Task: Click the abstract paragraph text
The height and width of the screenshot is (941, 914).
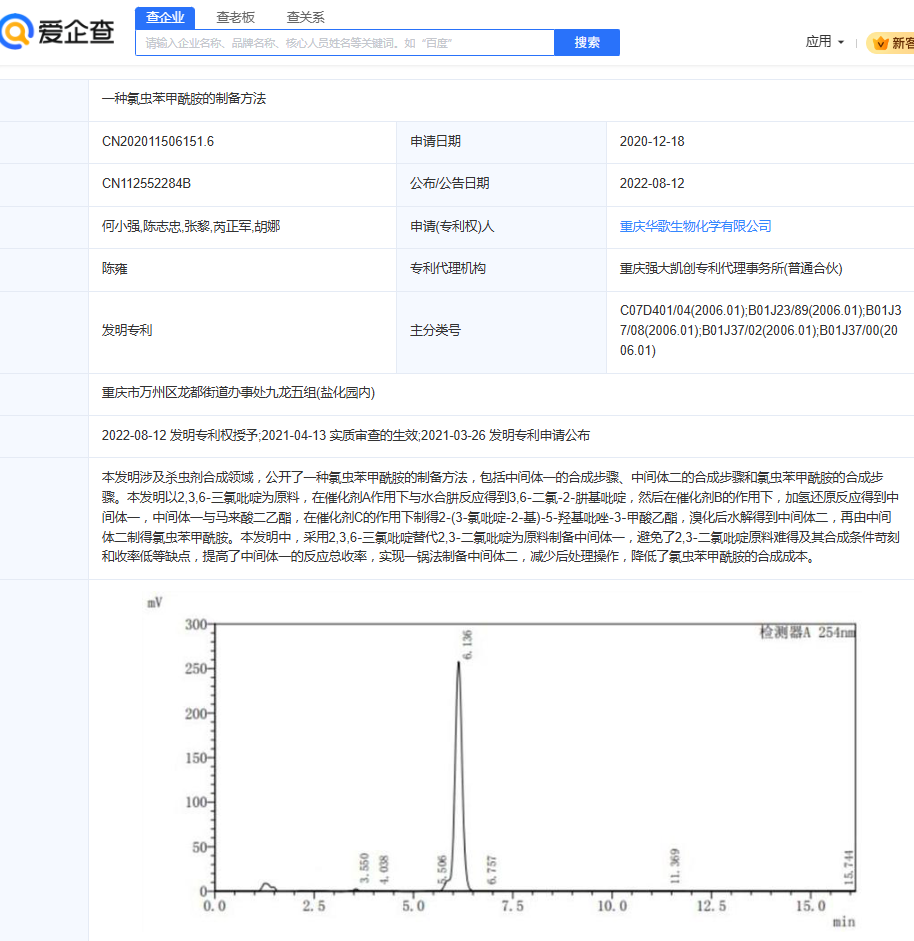Action: coord(501,517)
